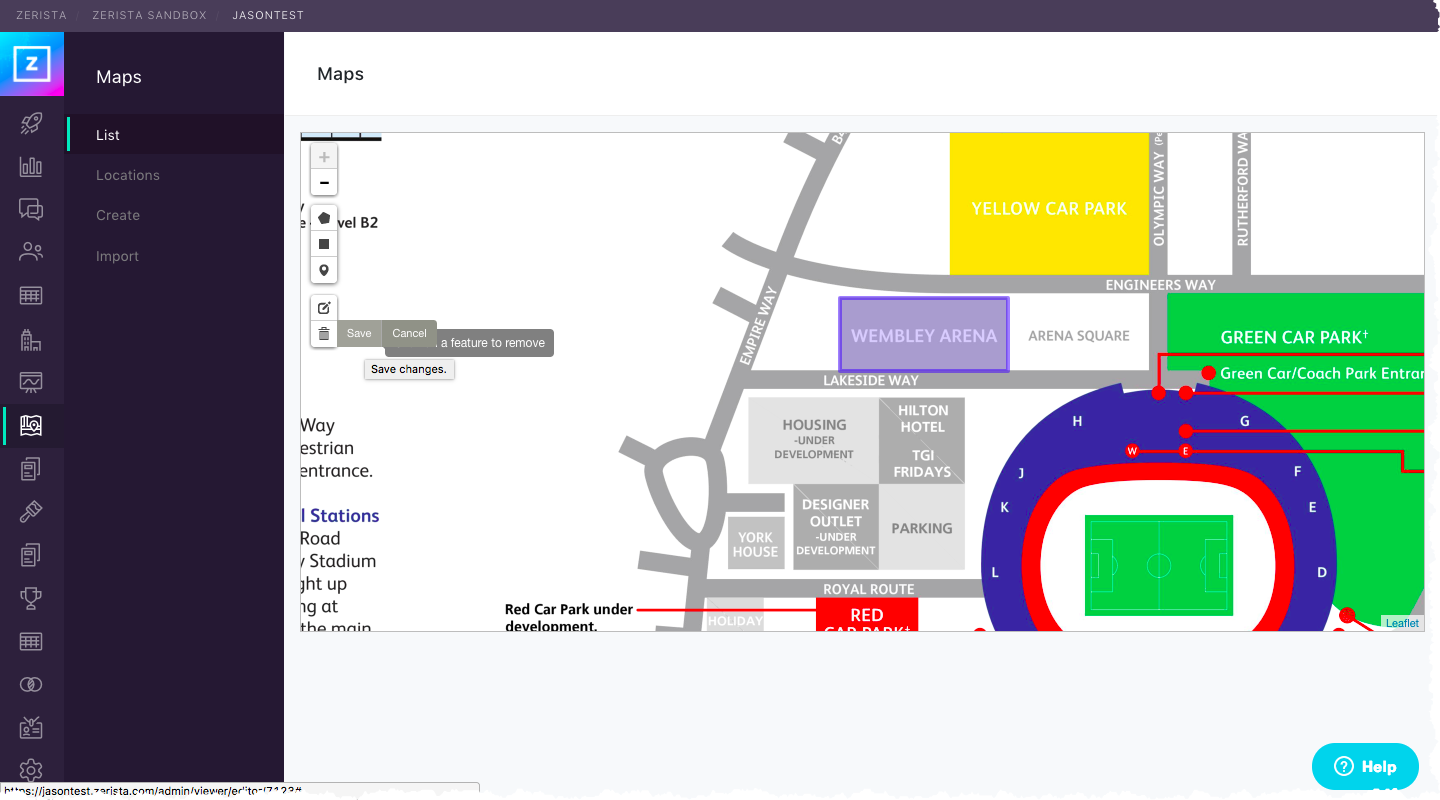Select the maps sidebar icon
Image resolution: width=1440 pixels, height=800 pixels.
[x=31, y=425]
